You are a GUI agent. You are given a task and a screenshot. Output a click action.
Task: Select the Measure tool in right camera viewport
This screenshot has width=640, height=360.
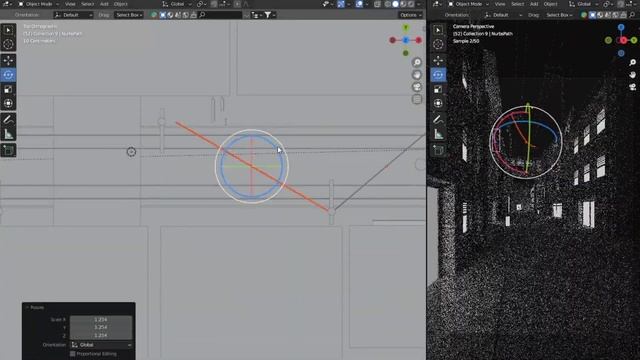[438, 134]
